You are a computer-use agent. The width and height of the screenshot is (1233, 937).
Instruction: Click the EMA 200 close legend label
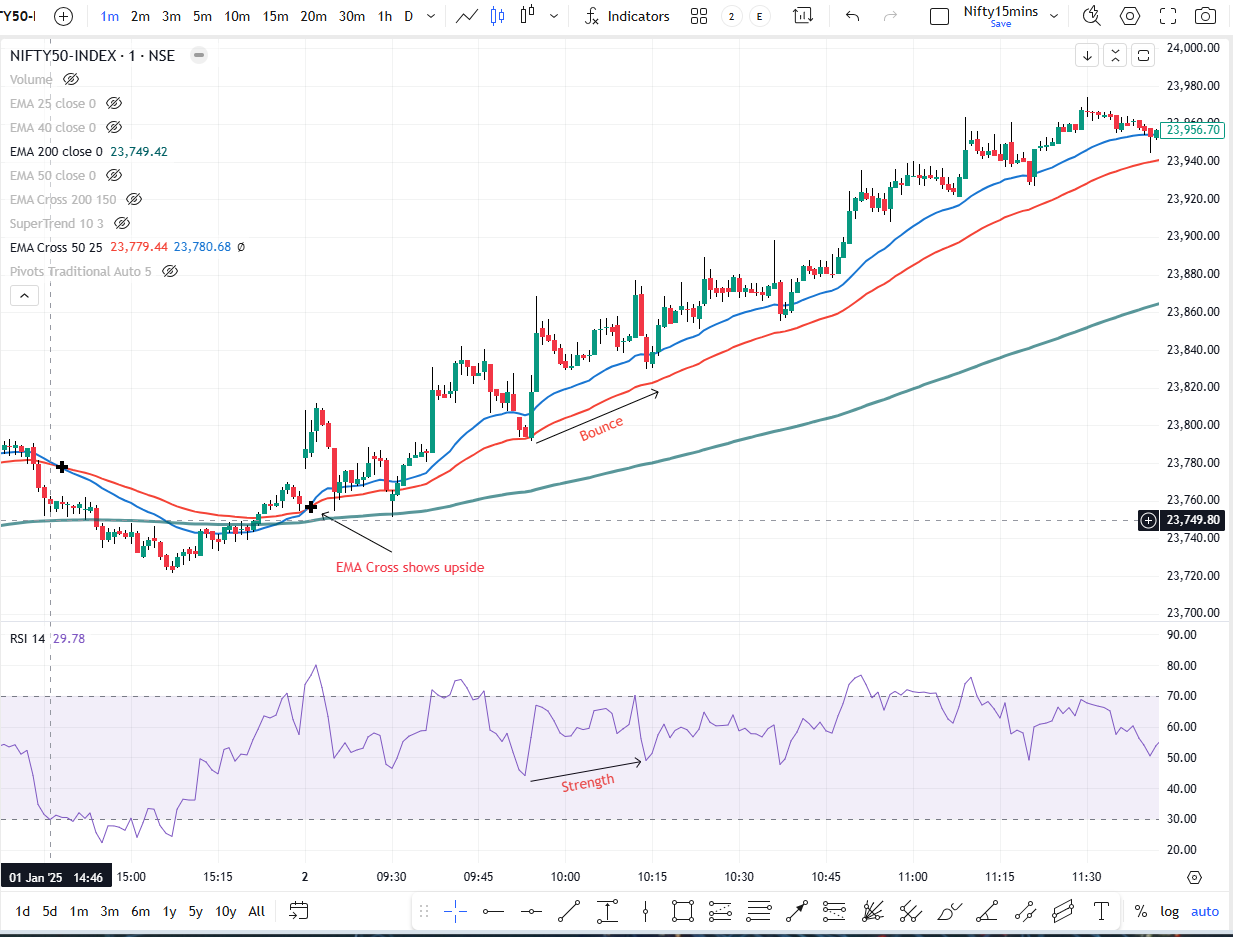click(x=56, y=151)
